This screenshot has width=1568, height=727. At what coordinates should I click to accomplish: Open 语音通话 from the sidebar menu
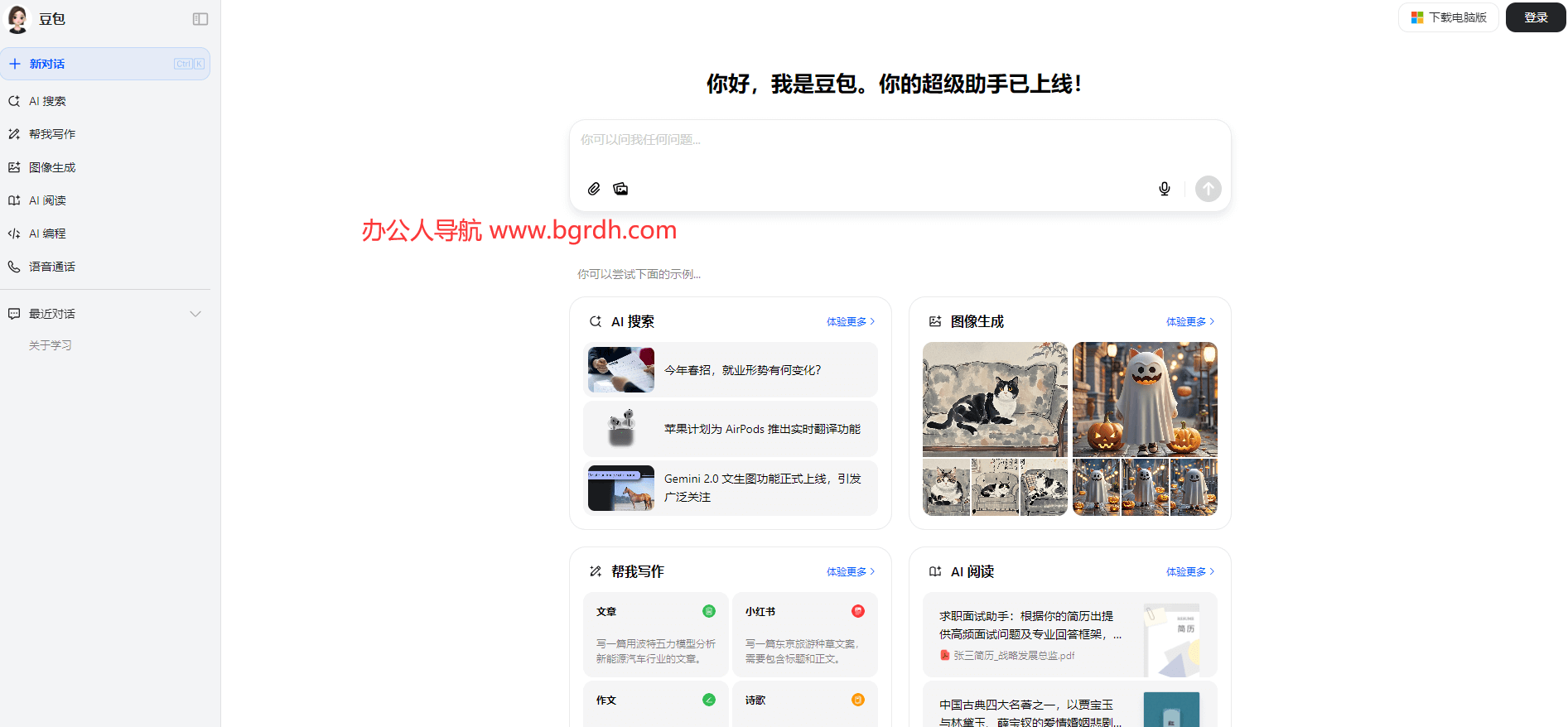pyautogui.click(x=105, y=267)
